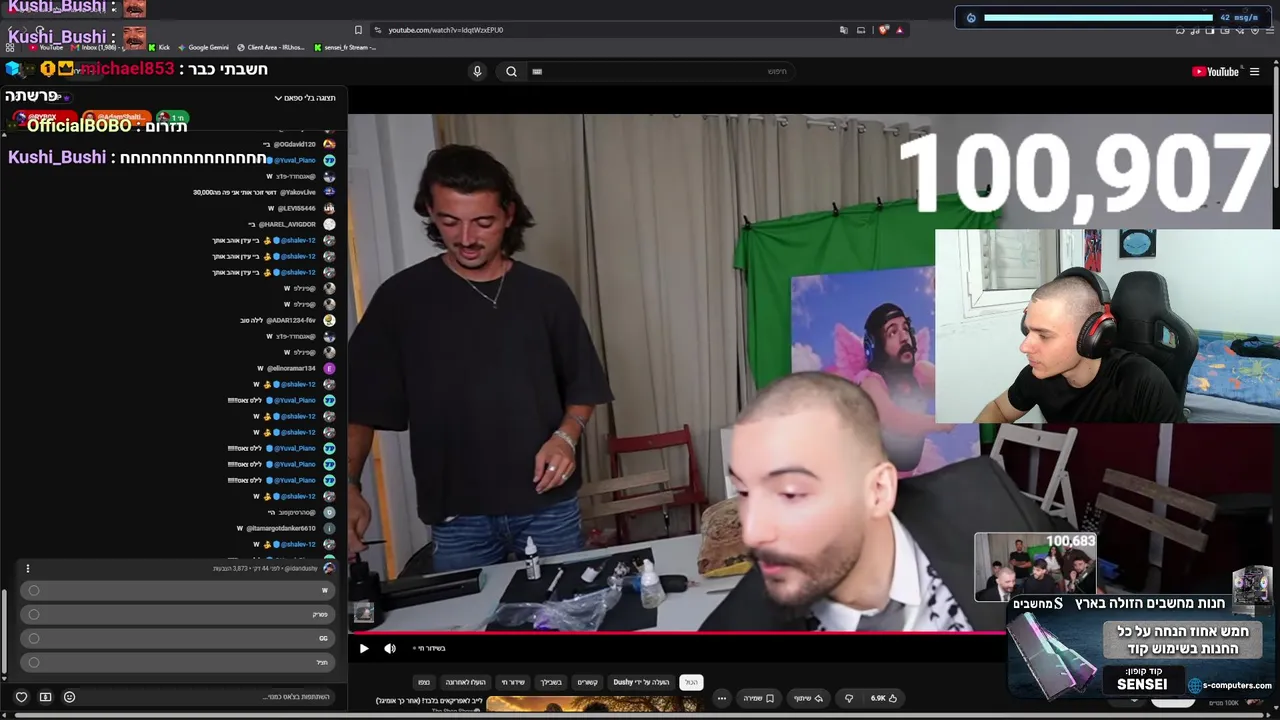The image size is (1280, 720).
Task: Click the red video progress bar
Action: click(x=678, y=632)
